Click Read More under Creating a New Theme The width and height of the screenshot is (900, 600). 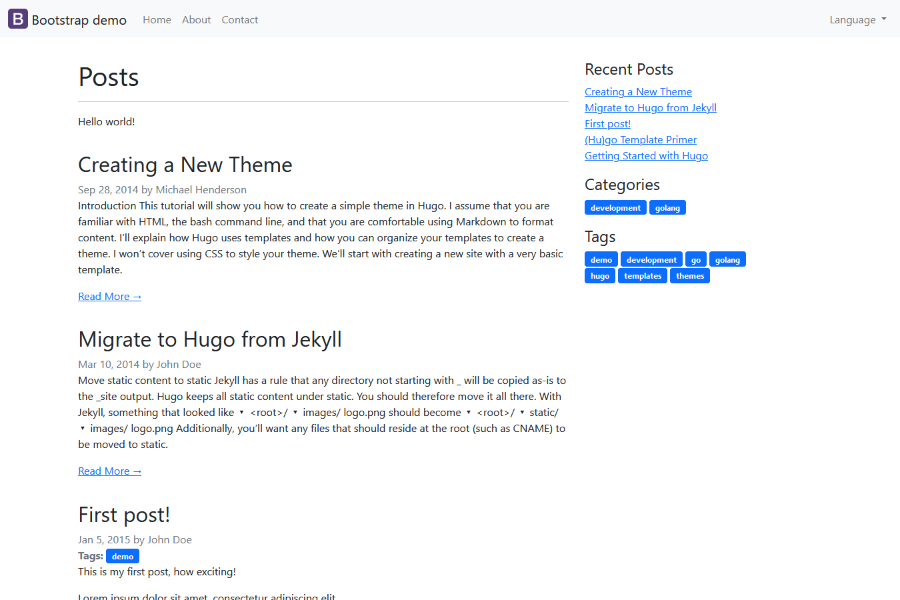pyautogui.click(x=110, y=297)
